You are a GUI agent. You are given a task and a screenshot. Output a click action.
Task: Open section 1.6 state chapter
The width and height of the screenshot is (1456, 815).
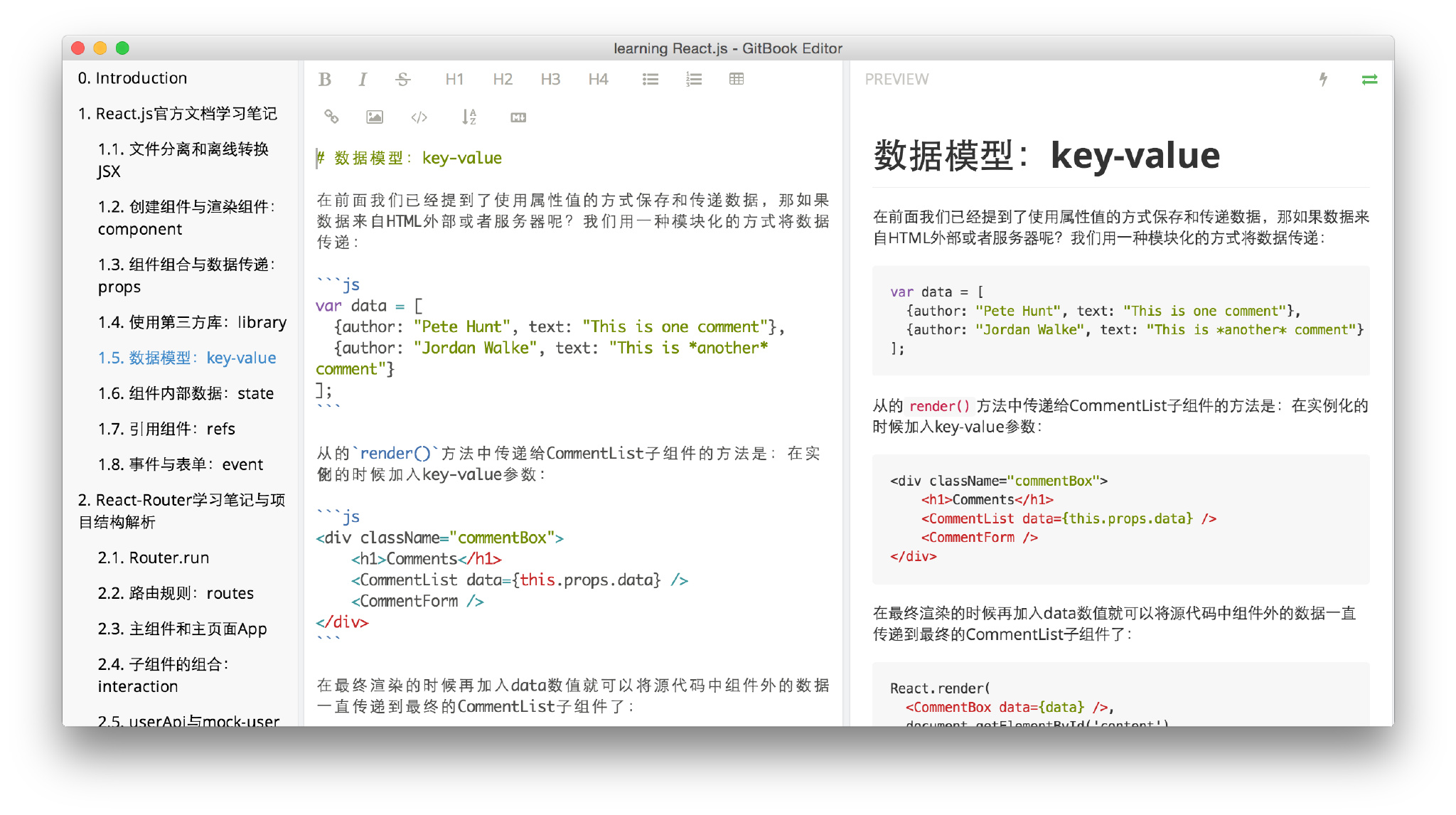click(x=186, y=393)
